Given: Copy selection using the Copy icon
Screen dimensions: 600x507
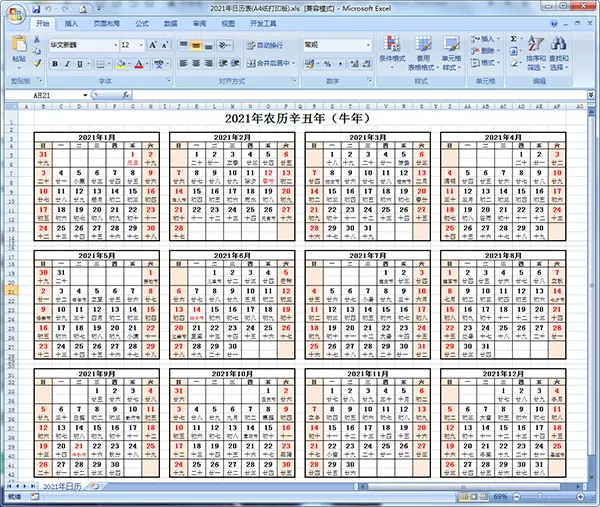Looking at the screenshot, I should [37, 51].
